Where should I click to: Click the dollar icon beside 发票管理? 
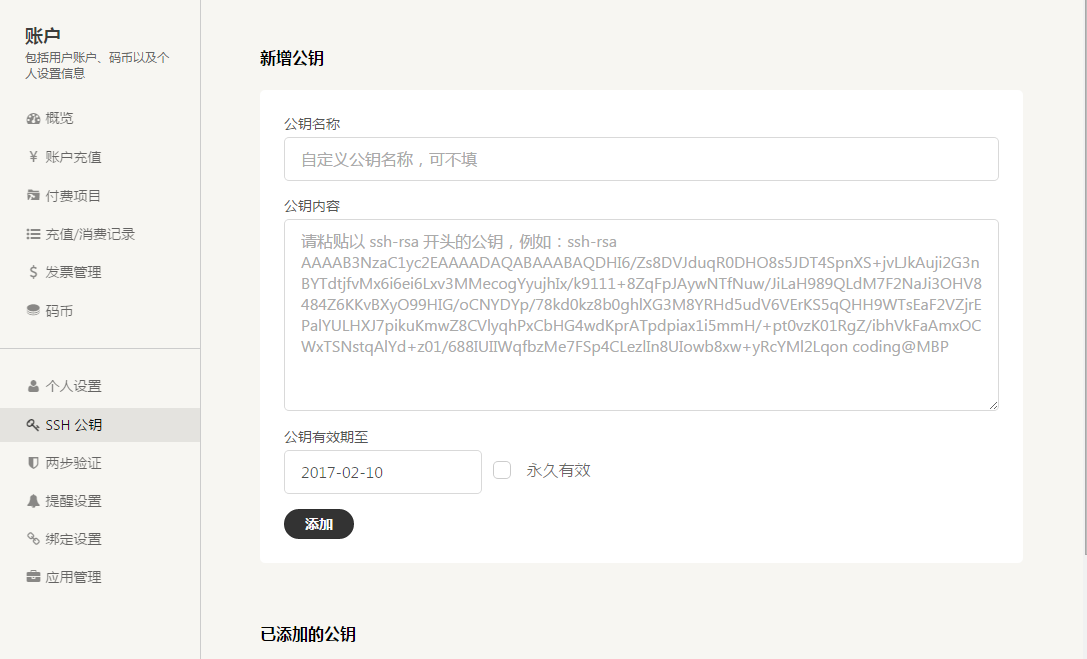tap(33, 272)
